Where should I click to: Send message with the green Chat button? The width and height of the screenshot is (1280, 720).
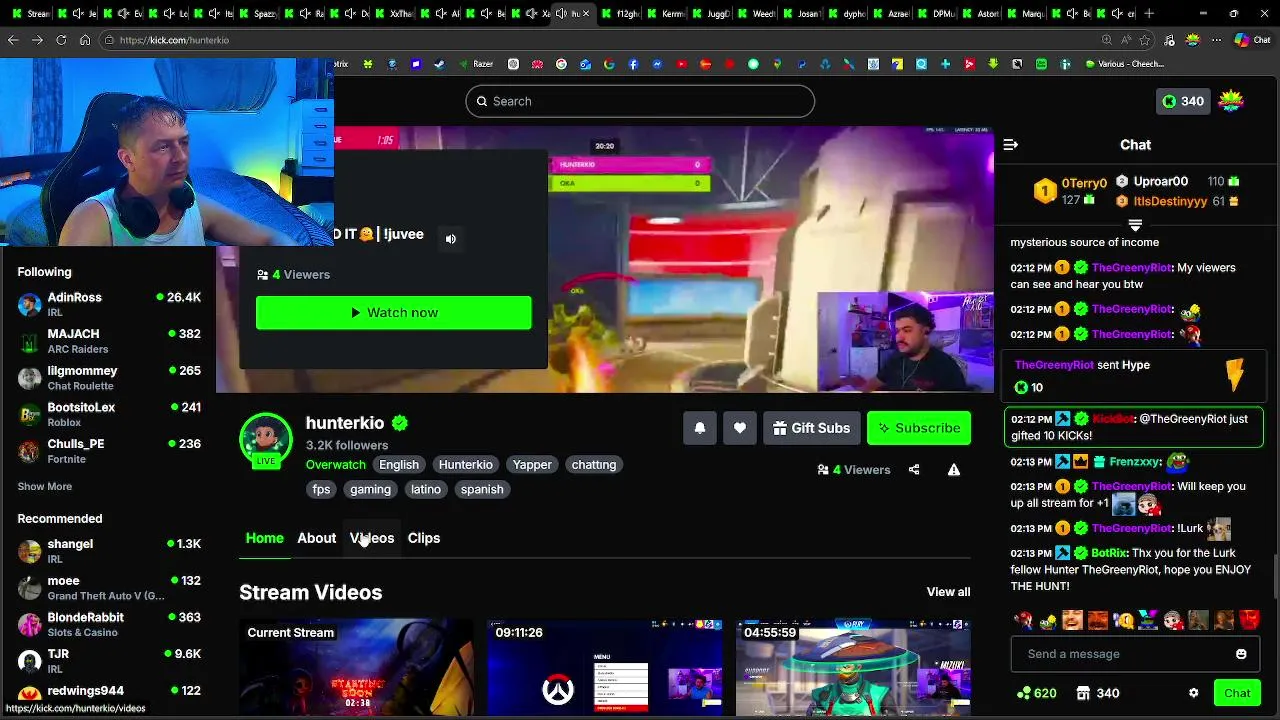click(x=1237, y=693)
